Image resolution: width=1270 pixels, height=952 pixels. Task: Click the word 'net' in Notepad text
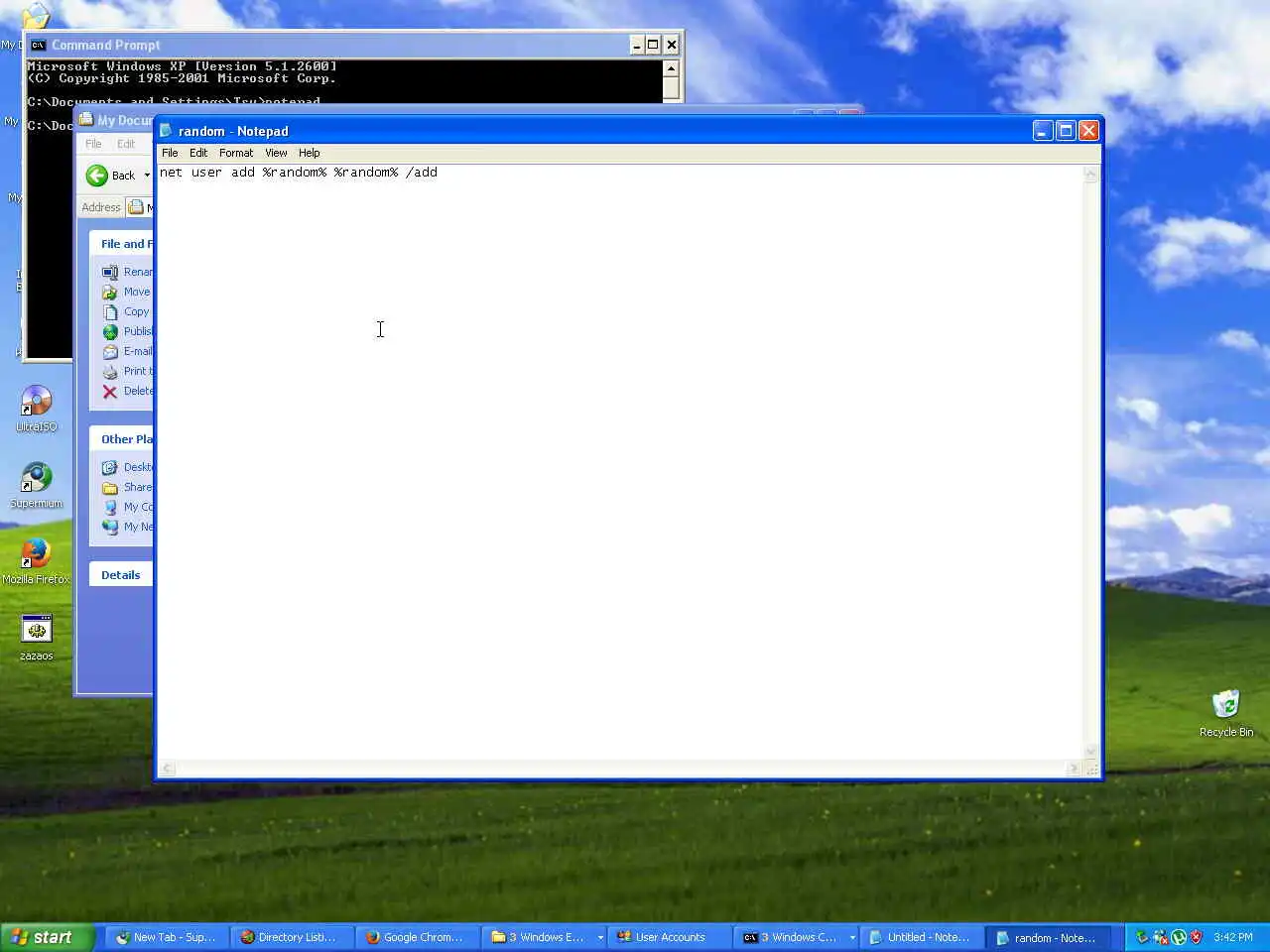click(171, 173)
